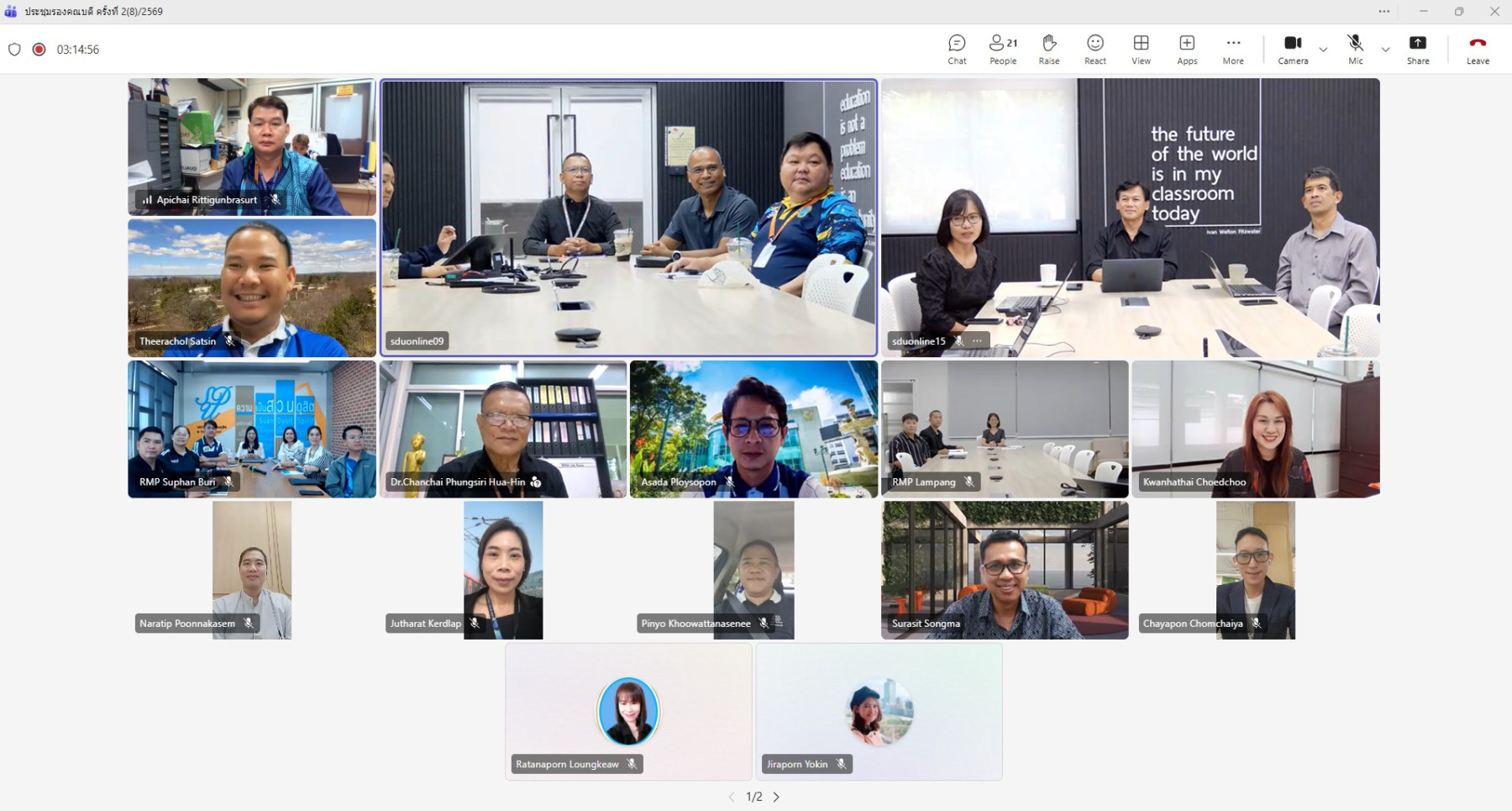
Task: Go to next page of participants
Action: click(776, 797)
